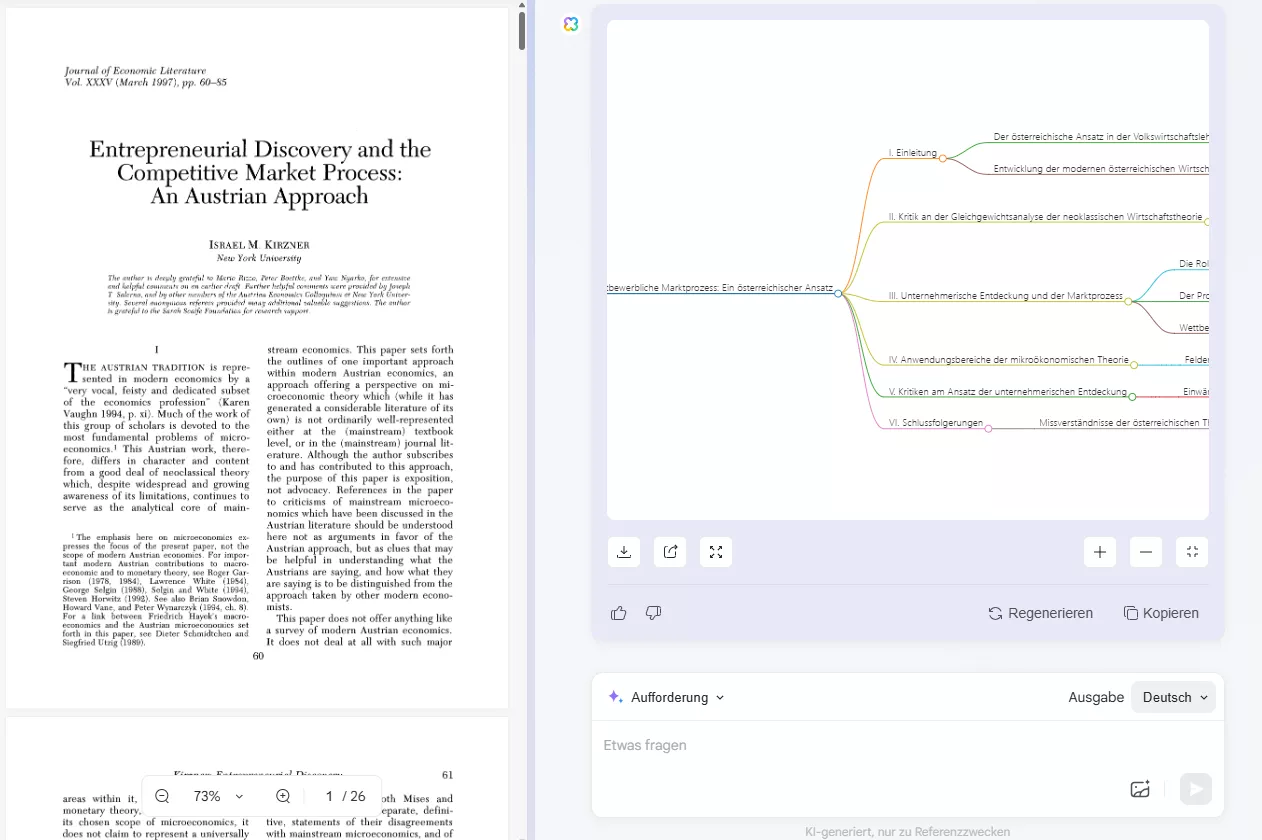The height and width of the screenshot is (840, 1262).
Task: Click 'Entwicklung der modernen österreichischen' node
Action: point(1101,169)
